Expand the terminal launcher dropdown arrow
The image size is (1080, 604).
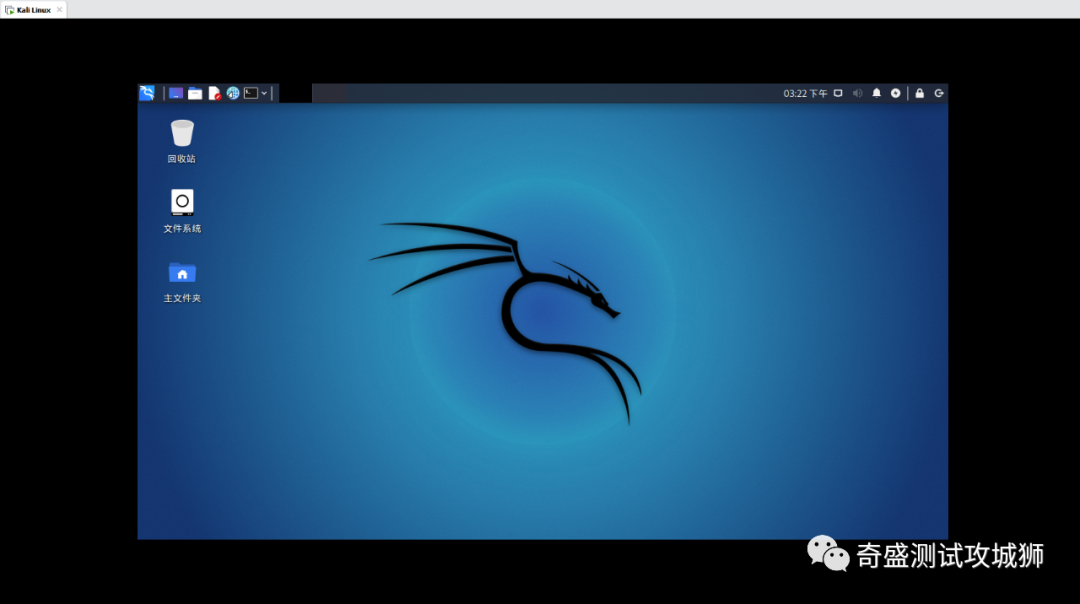click(264, 93)
